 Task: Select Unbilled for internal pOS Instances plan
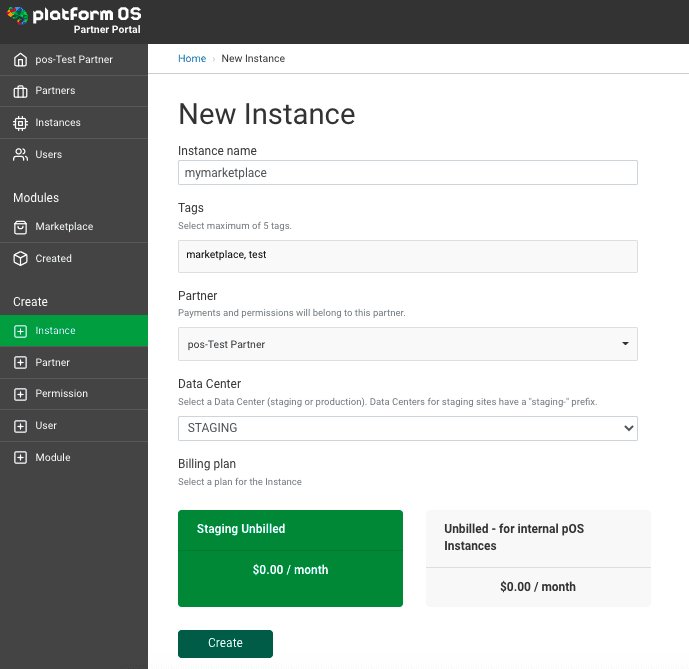[x=538, y=559]
